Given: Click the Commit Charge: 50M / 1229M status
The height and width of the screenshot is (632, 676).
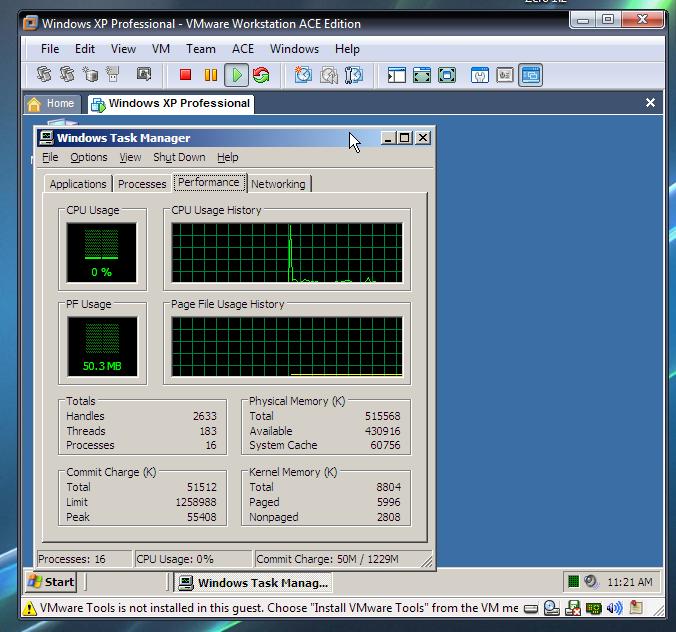Looking at the screenshot, I should coord(342,559).
